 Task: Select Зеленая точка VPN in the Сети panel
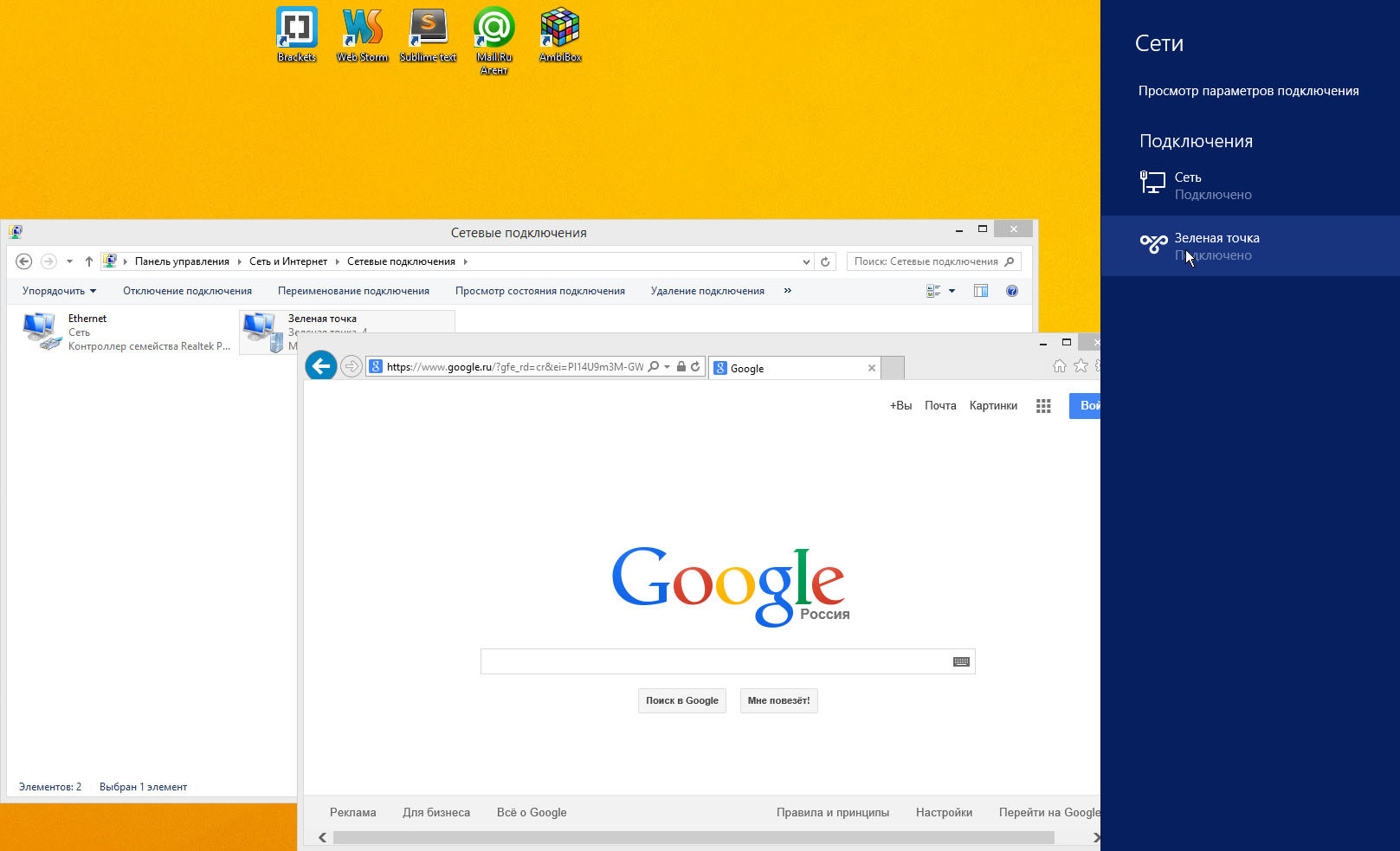click(1250, 246)
